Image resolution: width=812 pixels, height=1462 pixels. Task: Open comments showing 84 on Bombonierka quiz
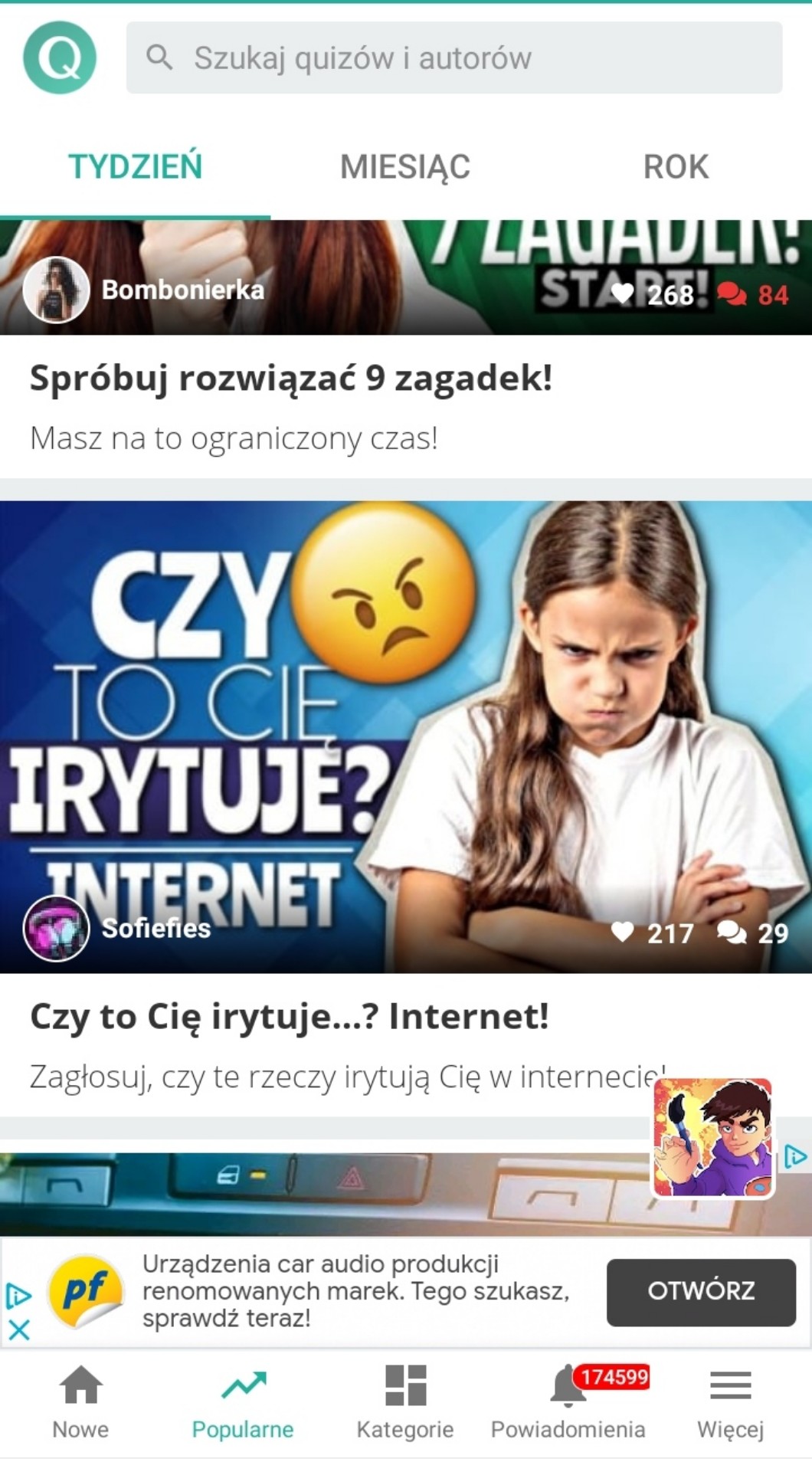[732, 294]
